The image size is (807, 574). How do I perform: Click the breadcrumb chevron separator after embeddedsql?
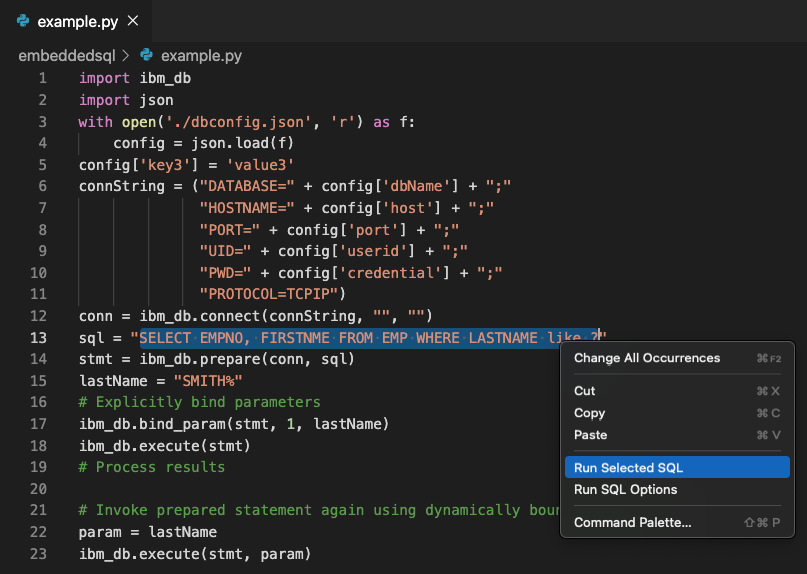pos(125,55)
